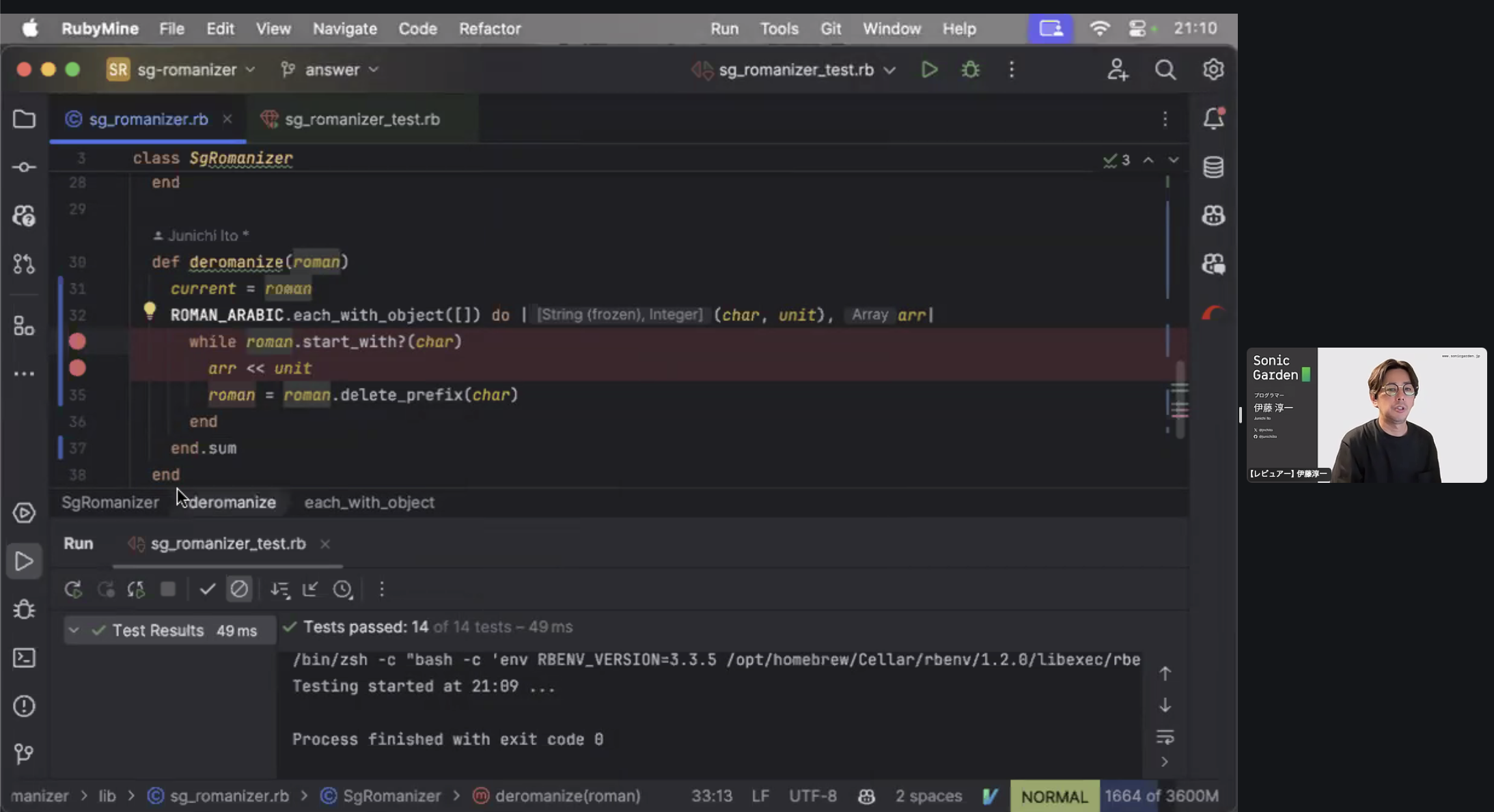Screen dimensions: 1494x812
Task: Click deromanize breadcrumb in editor
Action: pos(233,503)
